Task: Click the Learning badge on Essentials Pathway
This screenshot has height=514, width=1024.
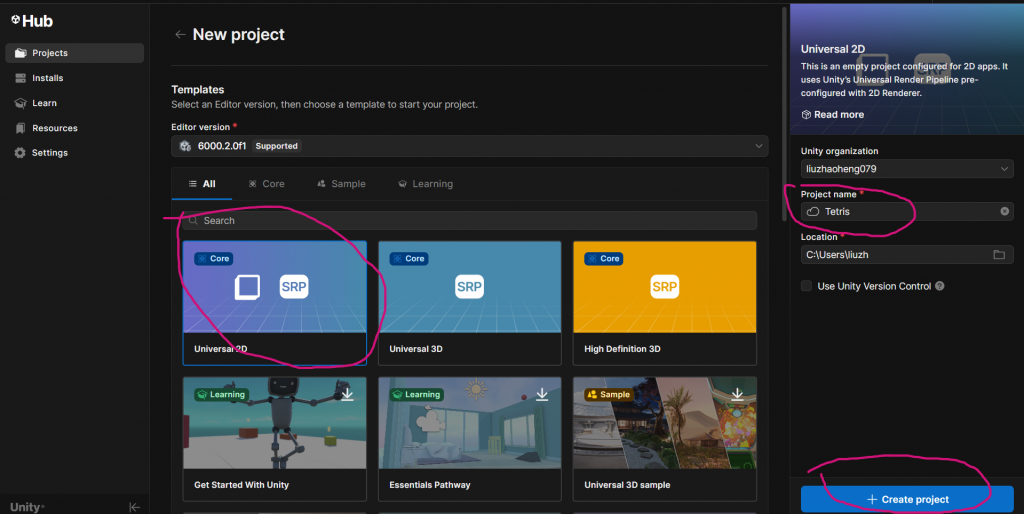Action: click(x=416, y=394)
